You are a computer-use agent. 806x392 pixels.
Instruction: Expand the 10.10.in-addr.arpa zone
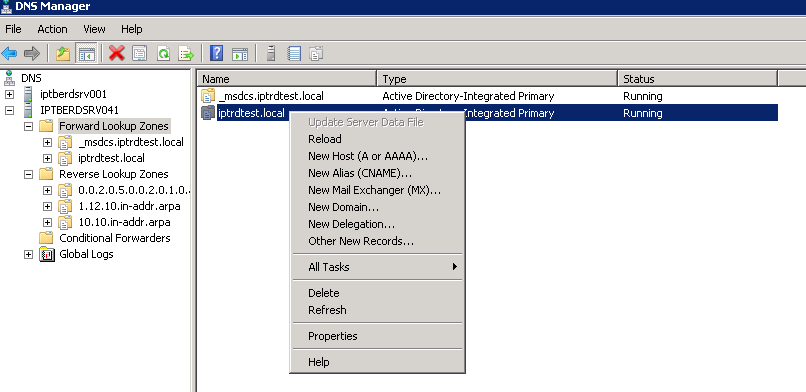tap(47, 222)
